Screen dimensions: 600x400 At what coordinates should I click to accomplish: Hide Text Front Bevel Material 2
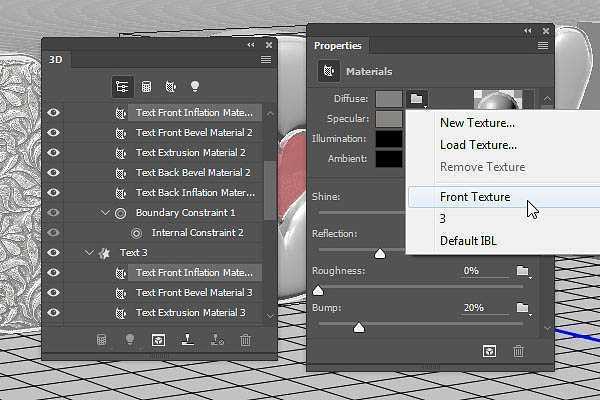(x=54, y=133)
